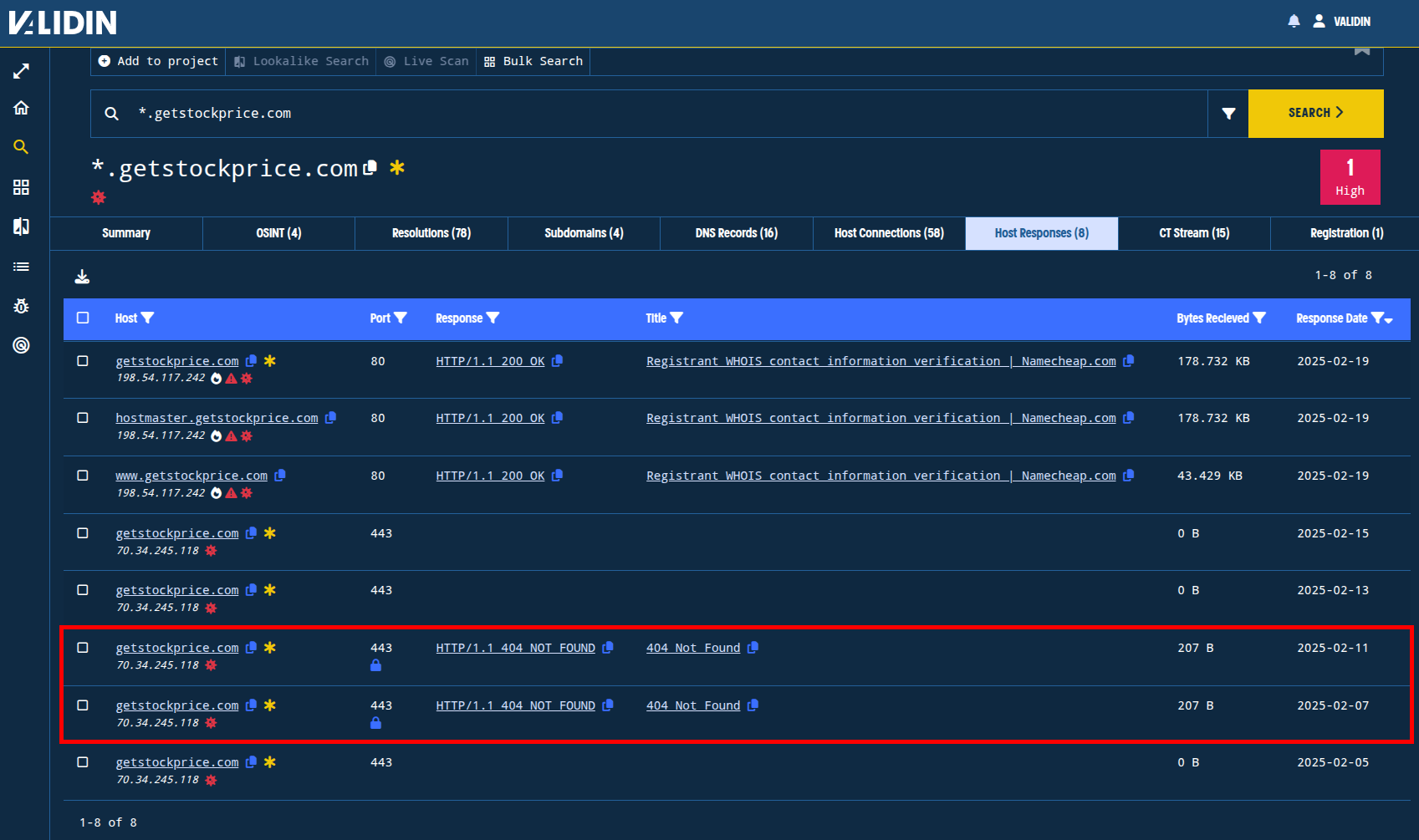Select the row dated 2025-02-13
1419x840 pixels.
[x=83, y=590]
